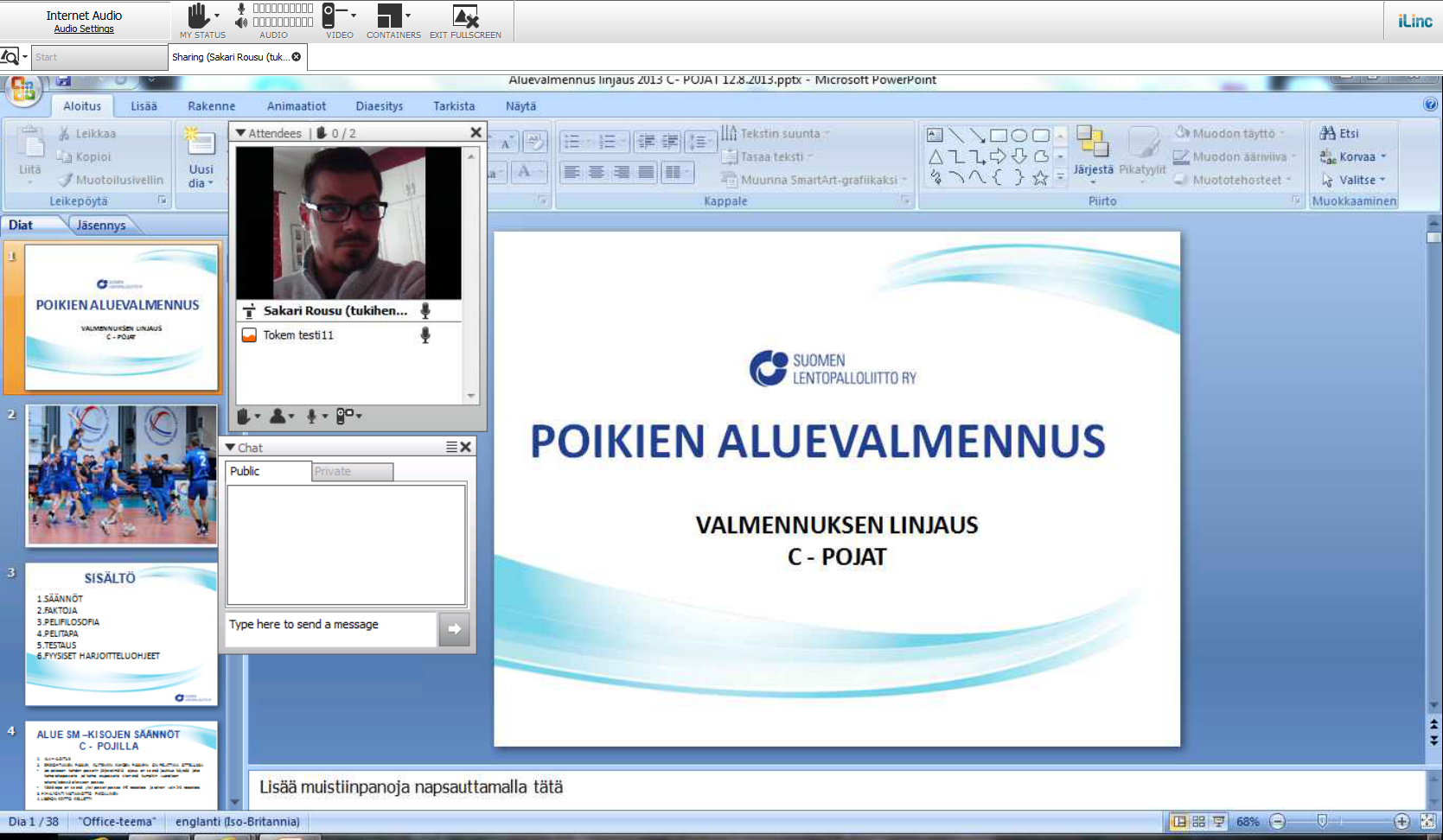Toggle microphone for Sakari Rousu
Image resolution: width=1443 pixels, height=840 pixels.
[425, 310]
